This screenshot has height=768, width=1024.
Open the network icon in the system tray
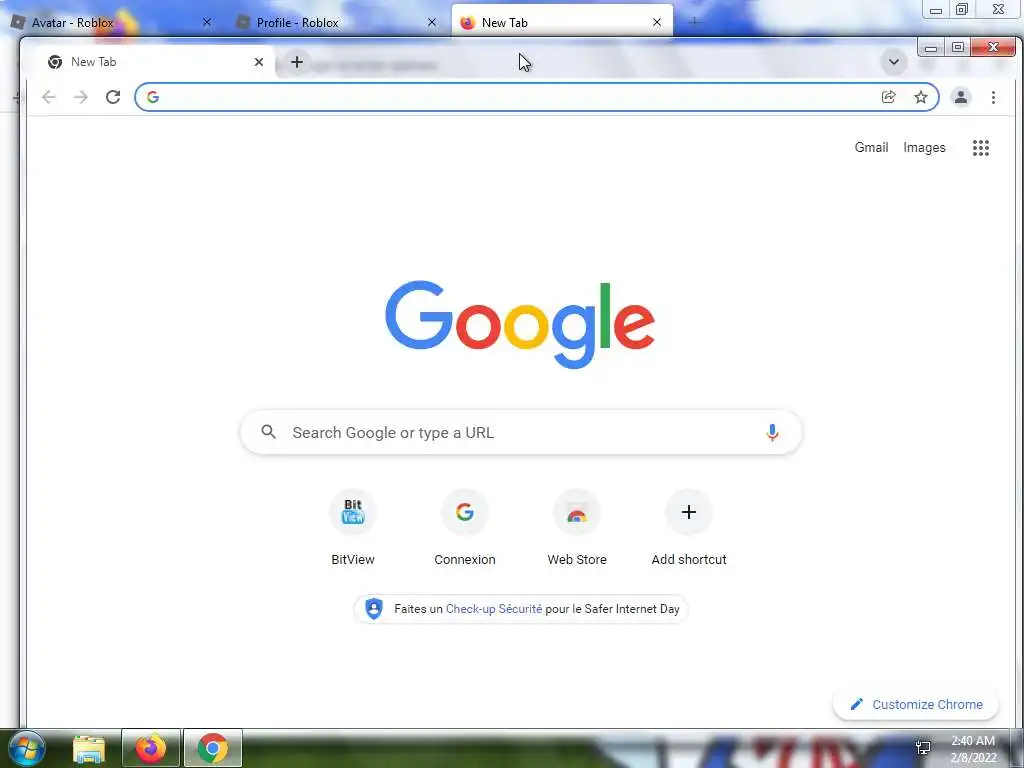tap(923, 748)
